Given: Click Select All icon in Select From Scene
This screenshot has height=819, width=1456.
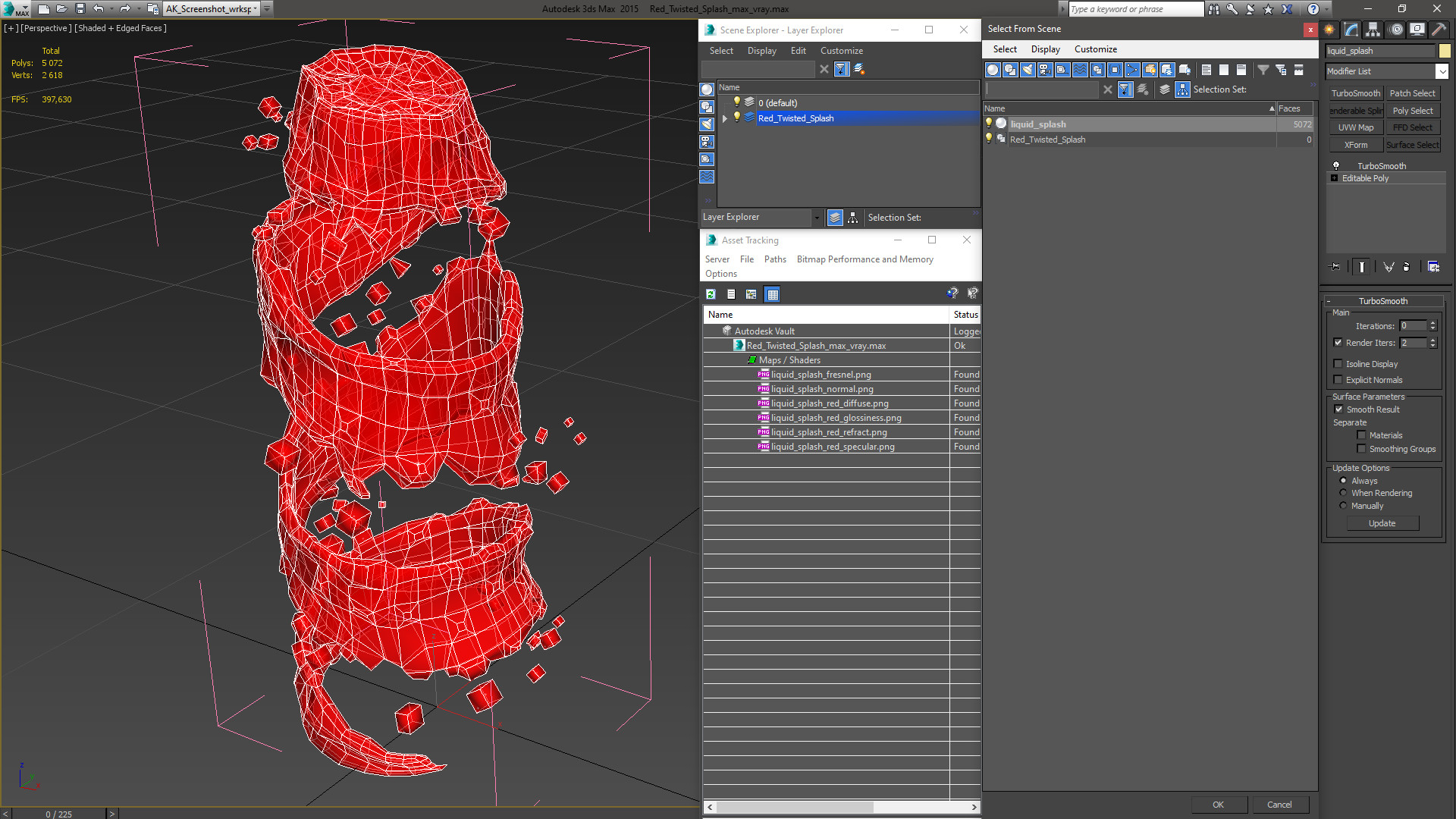Looking at the screenshot, I should (1207, 70).
